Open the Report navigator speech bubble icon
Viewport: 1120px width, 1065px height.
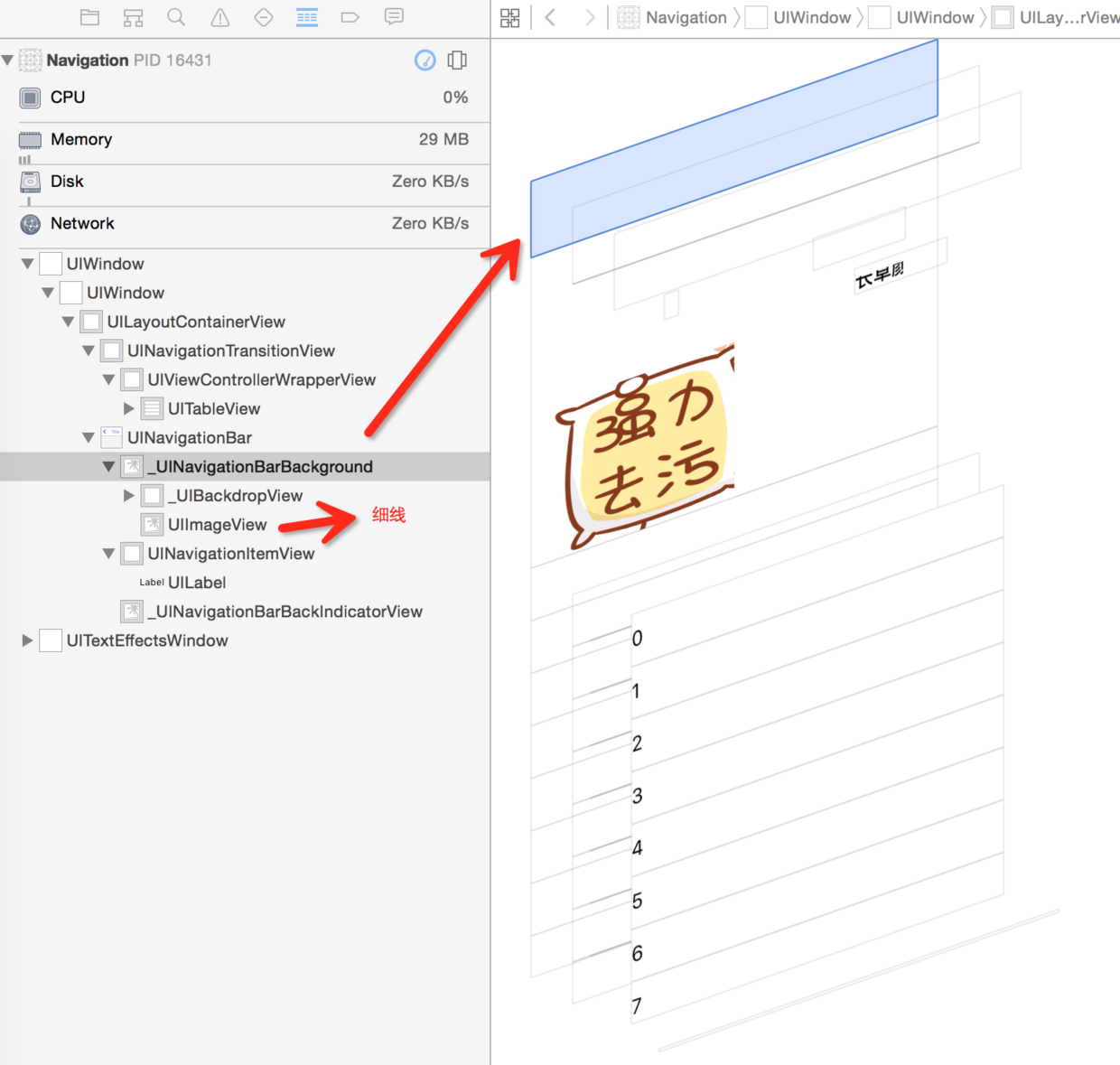pyautogui.click(x=394, y=17)
